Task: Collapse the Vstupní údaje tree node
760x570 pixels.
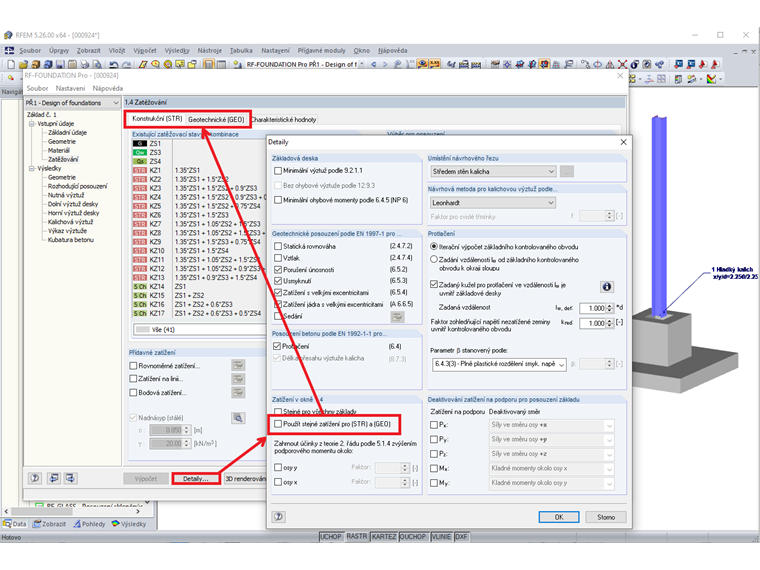Action: (x=32, y=124)
